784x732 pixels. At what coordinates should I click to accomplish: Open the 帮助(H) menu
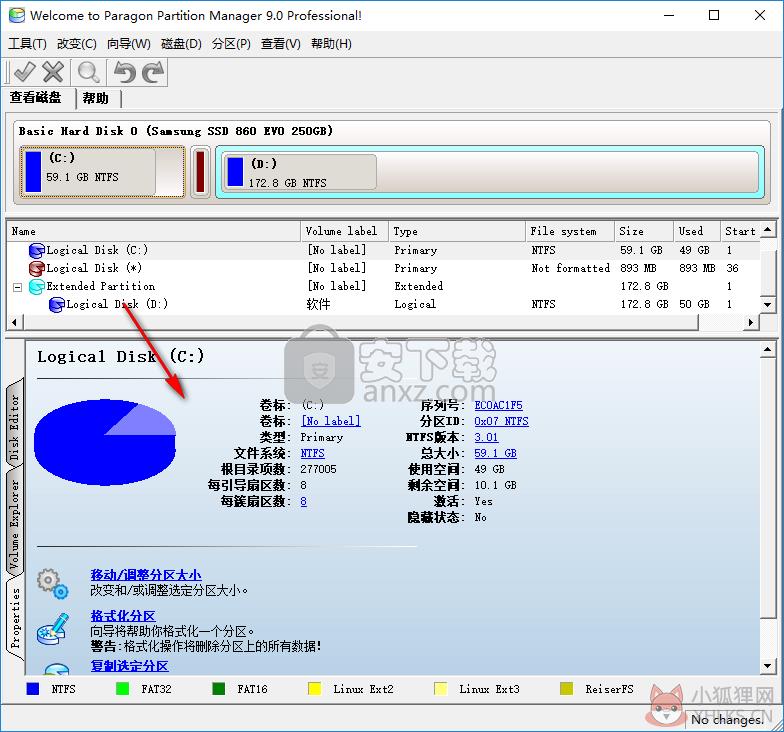(x=331, y=44)
